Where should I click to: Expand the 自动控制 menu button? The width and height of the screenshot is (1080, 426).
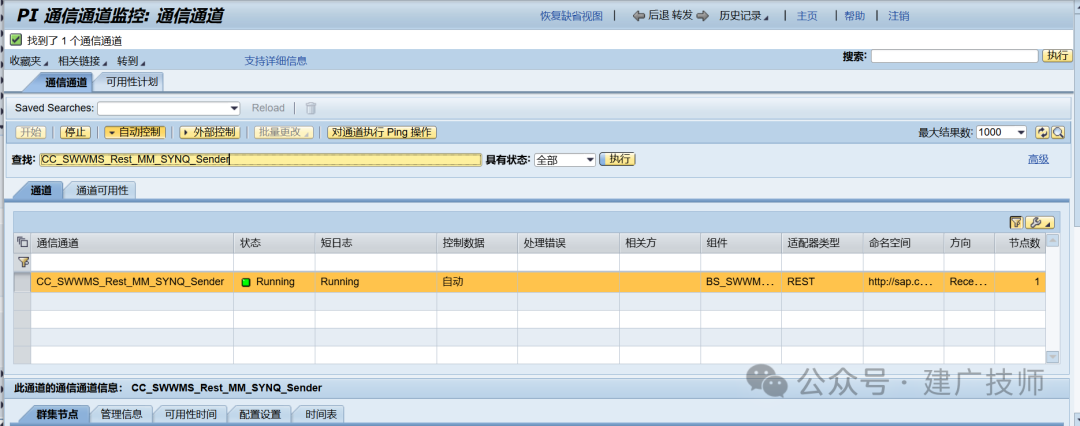[135, 132]
